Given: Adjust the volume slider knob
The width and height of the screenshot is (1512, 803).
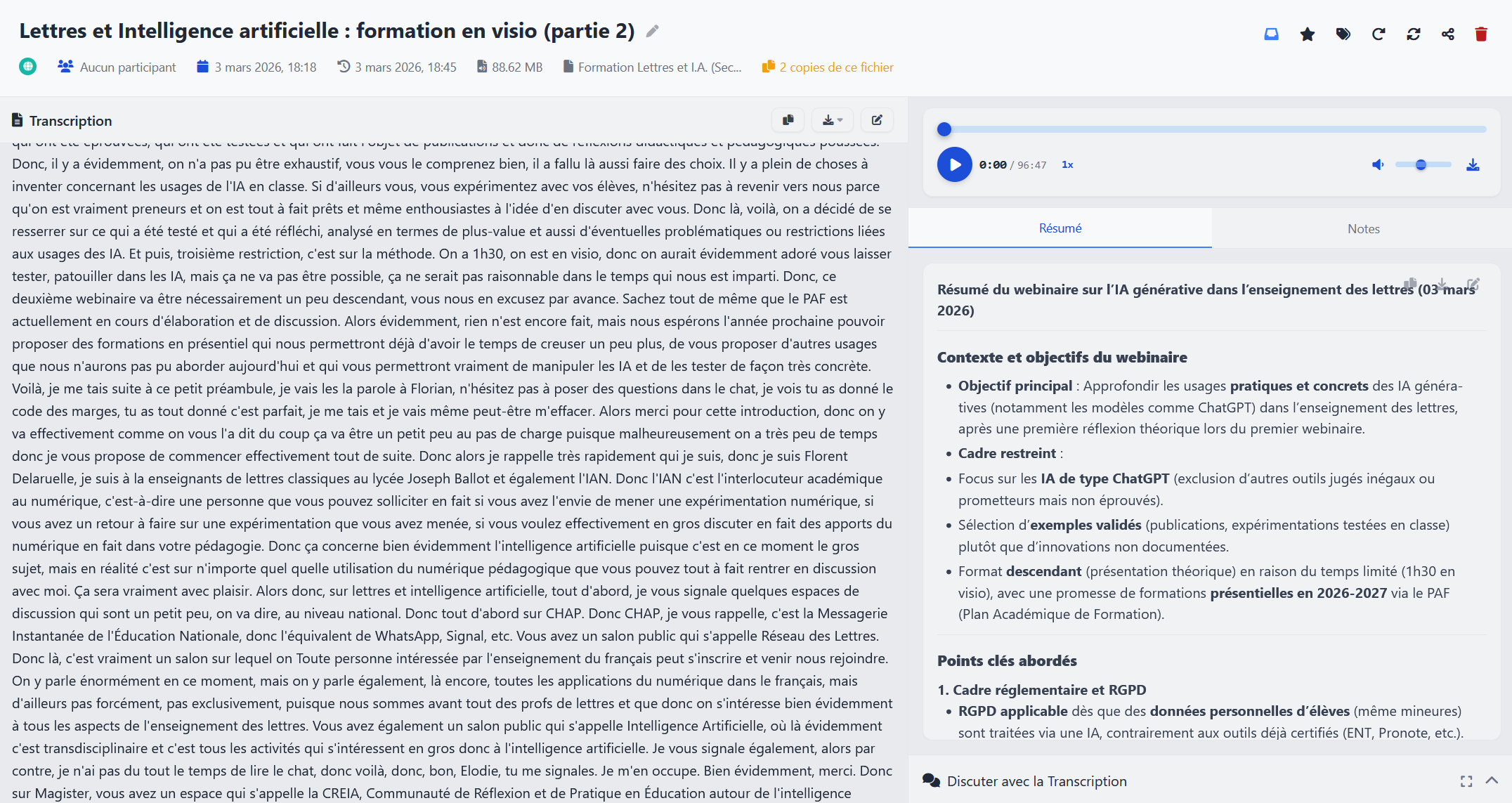Looking at the screenshot, I should tap(1421, 164).
